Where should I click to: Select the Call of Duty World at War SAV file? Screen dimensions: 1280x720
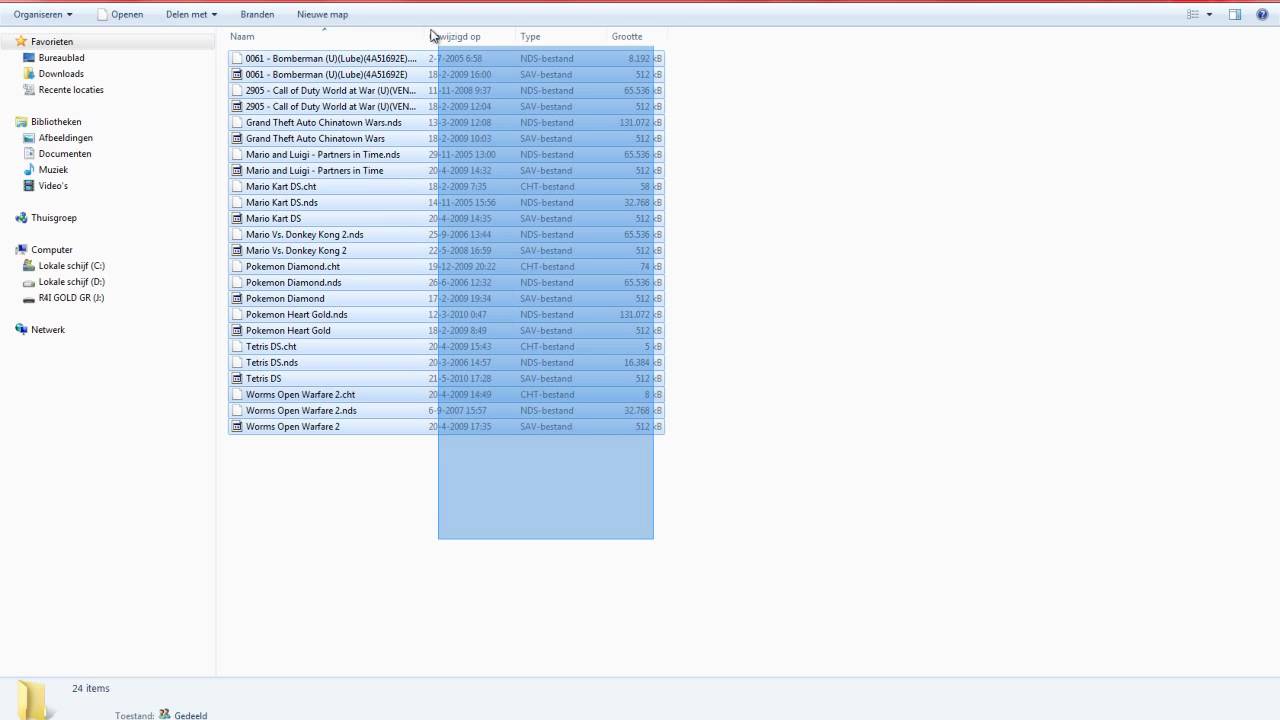(331, 106)
